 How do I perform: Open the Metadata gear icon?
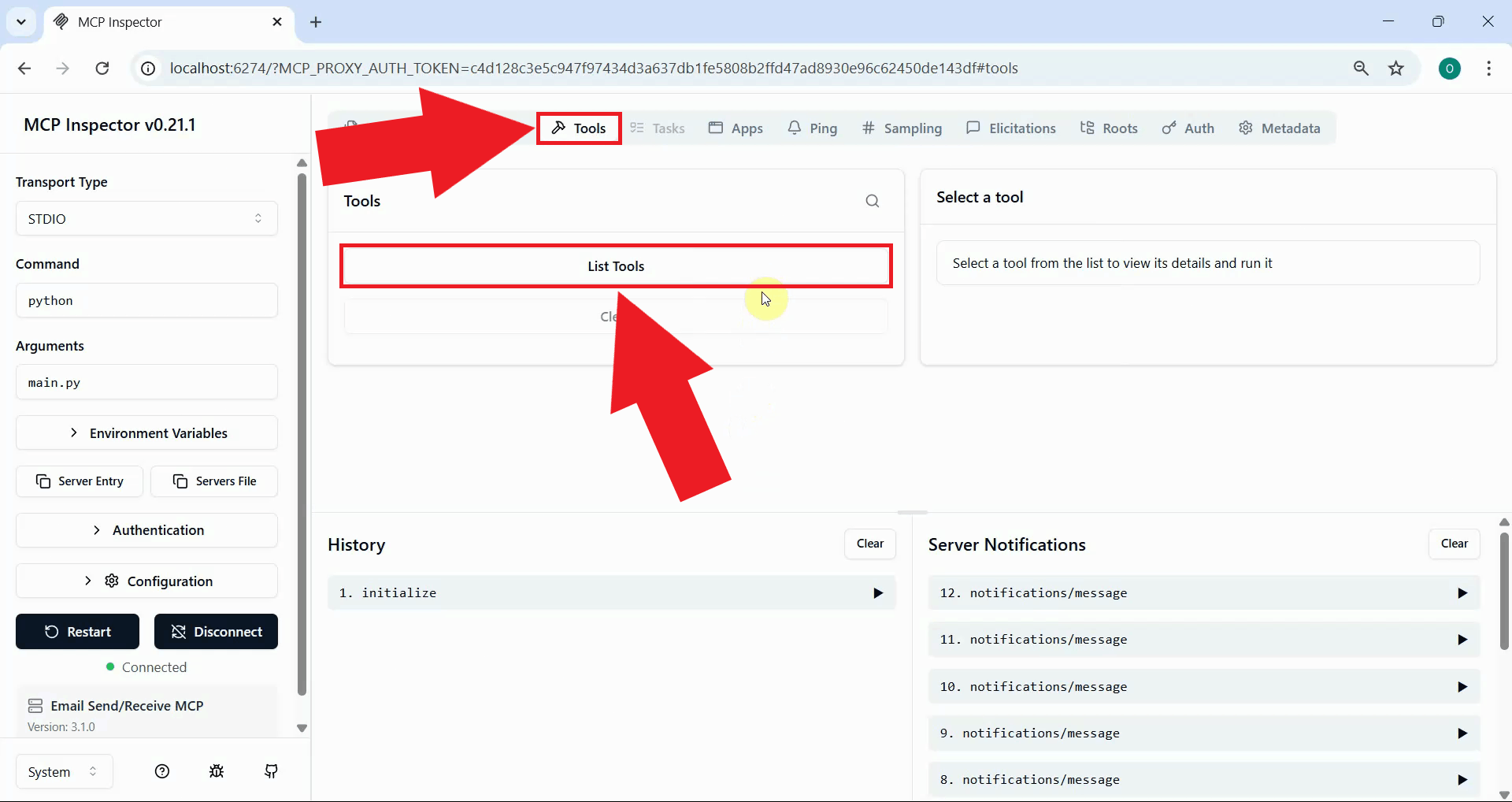(x=1246, y=128)
